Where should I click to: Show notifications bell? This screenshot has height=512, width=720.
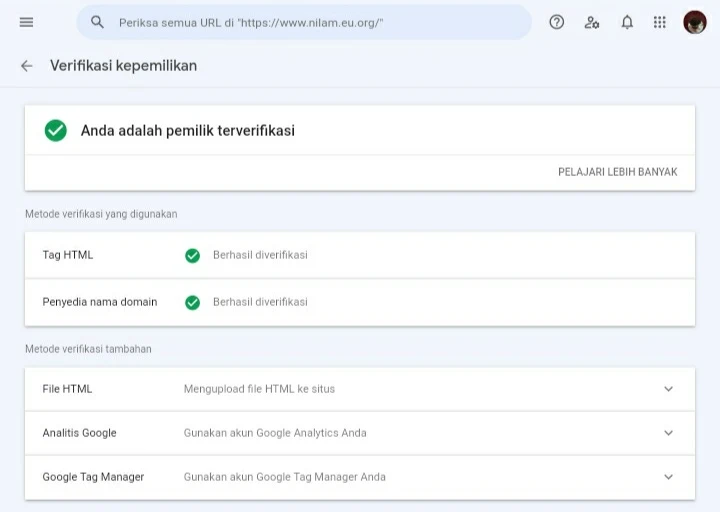click(627, 22)
